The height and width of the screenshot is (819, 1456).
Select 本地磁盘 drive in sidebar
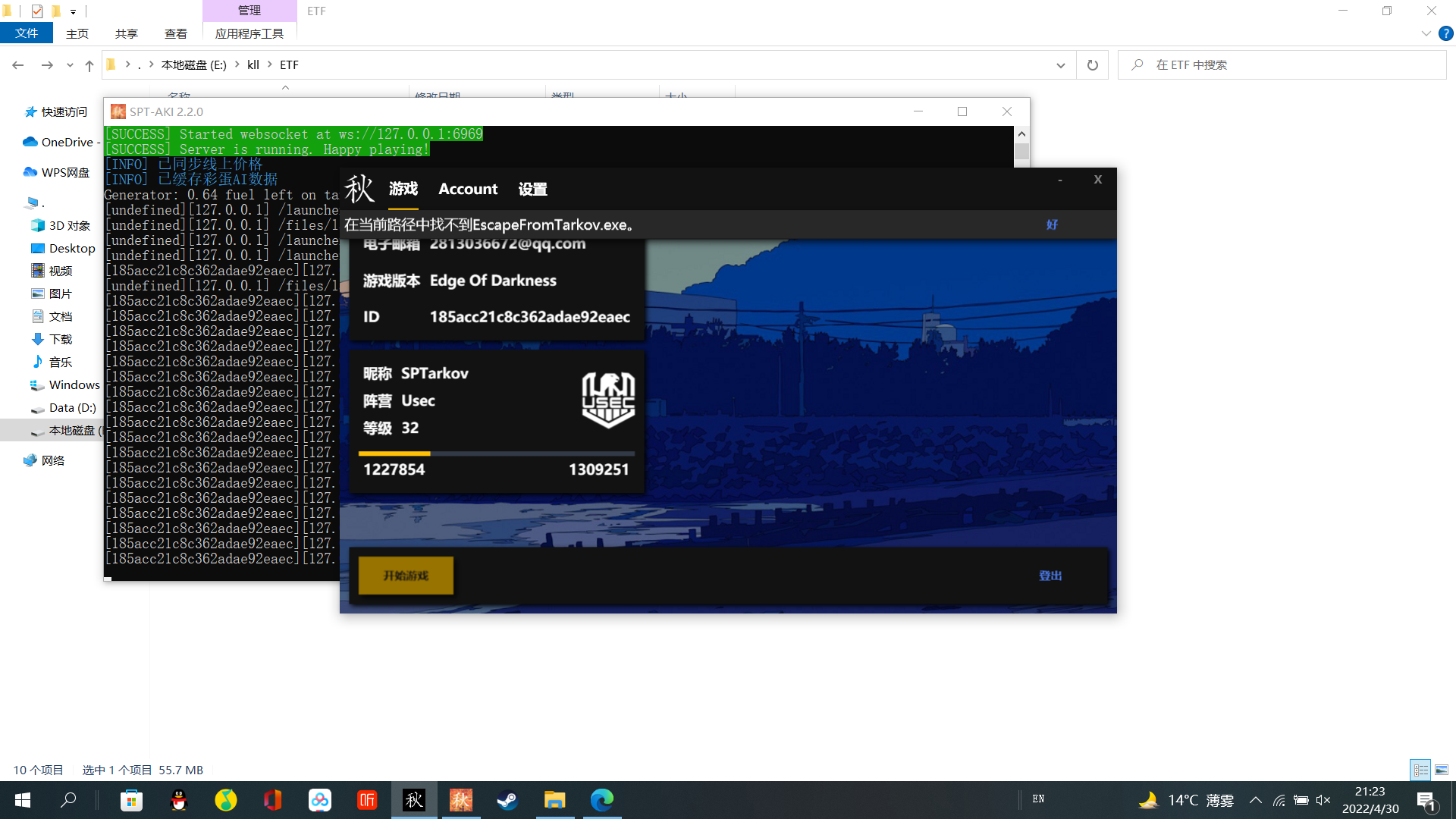tap(65, 431)
